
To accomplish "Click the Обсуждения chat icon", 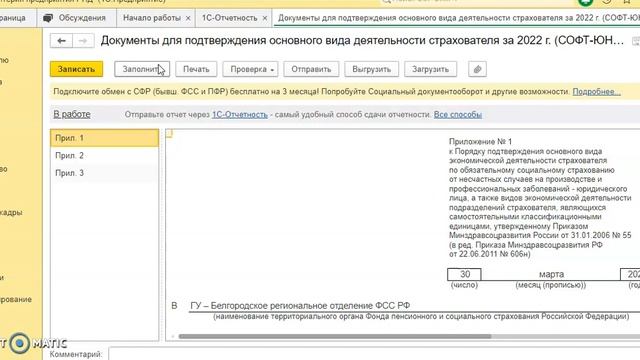I will coord(48,18).
